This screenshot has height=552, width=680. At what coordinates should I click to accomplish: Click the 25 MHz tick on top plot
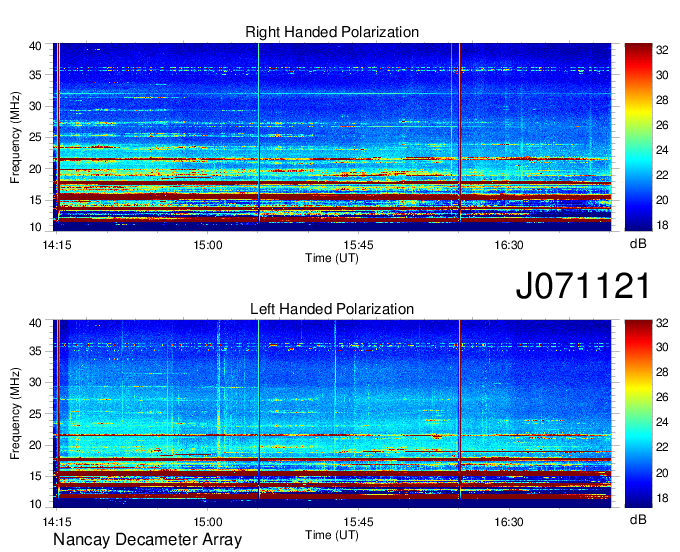pos(35,137)
